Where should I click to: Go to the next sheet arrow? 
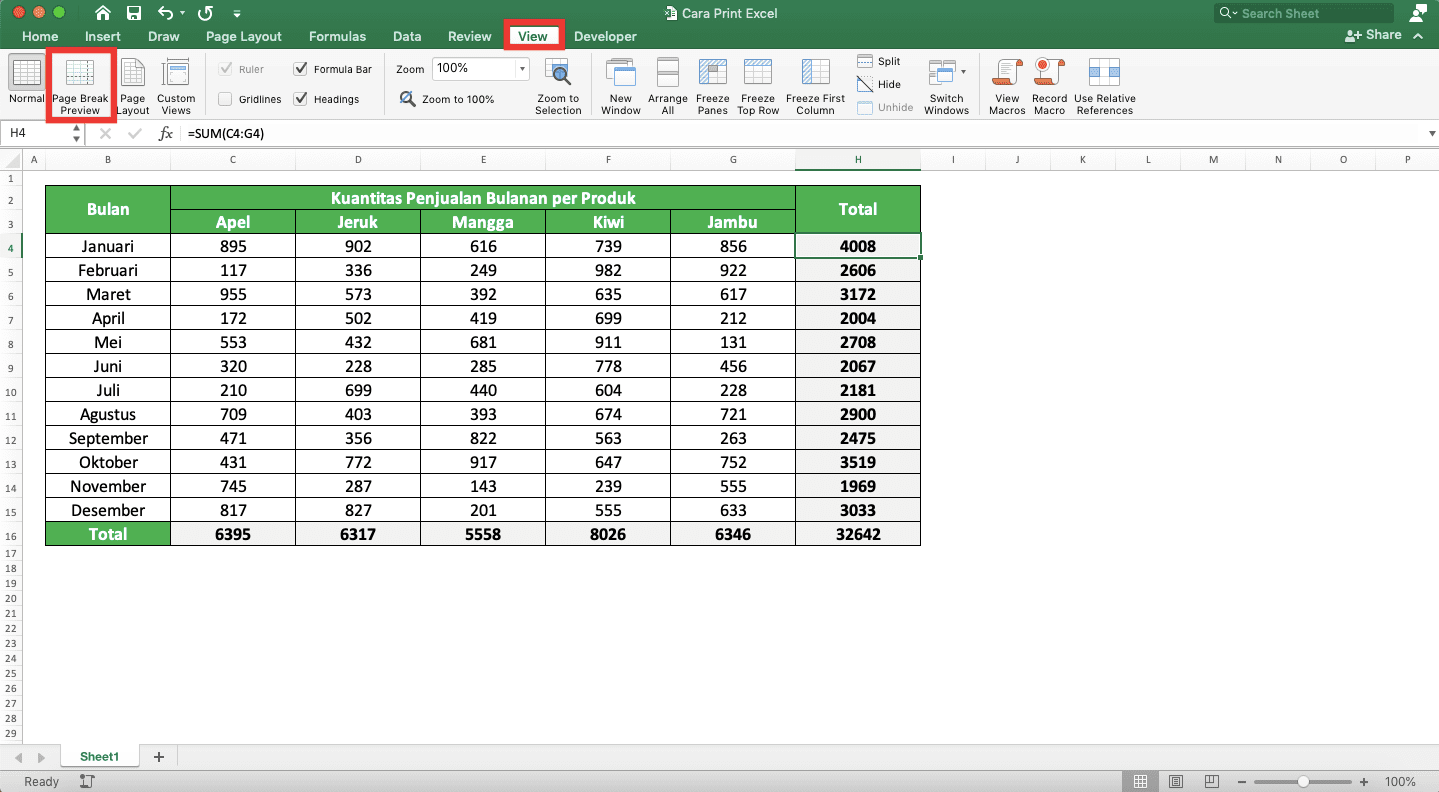41,758
